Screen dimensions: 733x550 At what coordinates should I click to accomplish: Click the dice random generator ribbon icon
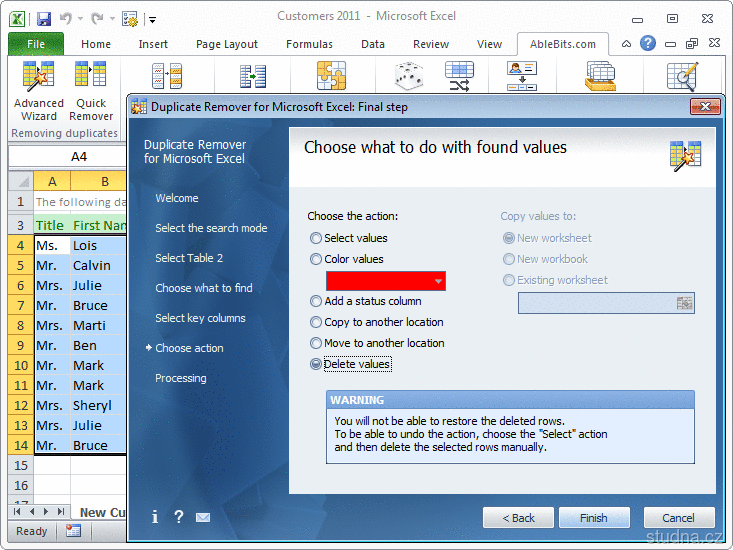(x=407, y=77)
